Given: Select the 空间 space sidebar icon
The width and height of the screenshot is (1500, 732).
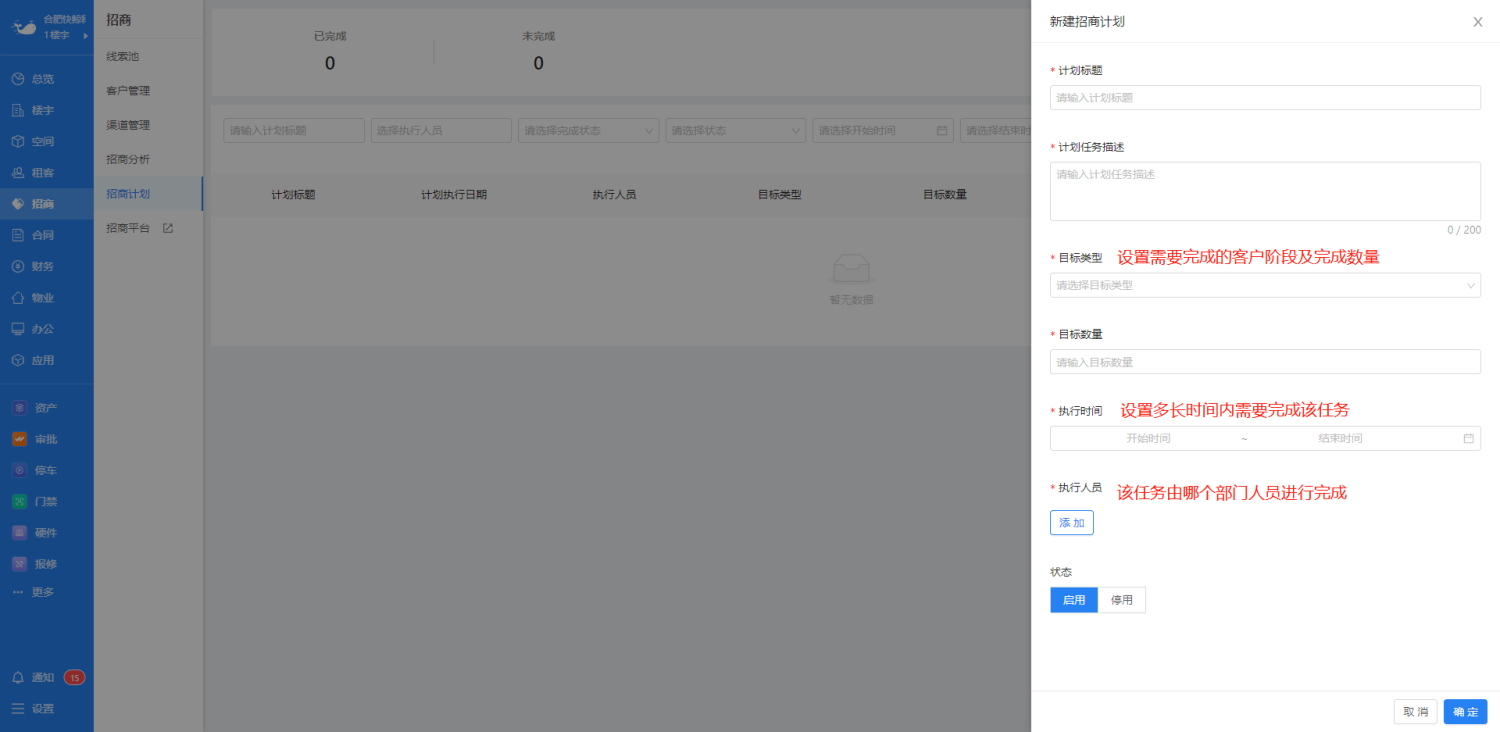Looking at the screenshot, I should (18, 141).
